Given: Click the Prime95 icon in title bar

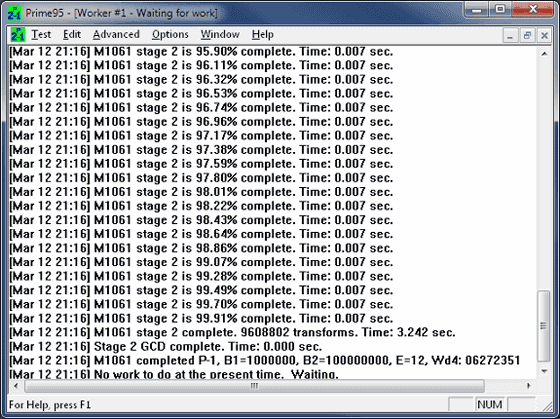Looking at the screenshot, I should point(14,13).
